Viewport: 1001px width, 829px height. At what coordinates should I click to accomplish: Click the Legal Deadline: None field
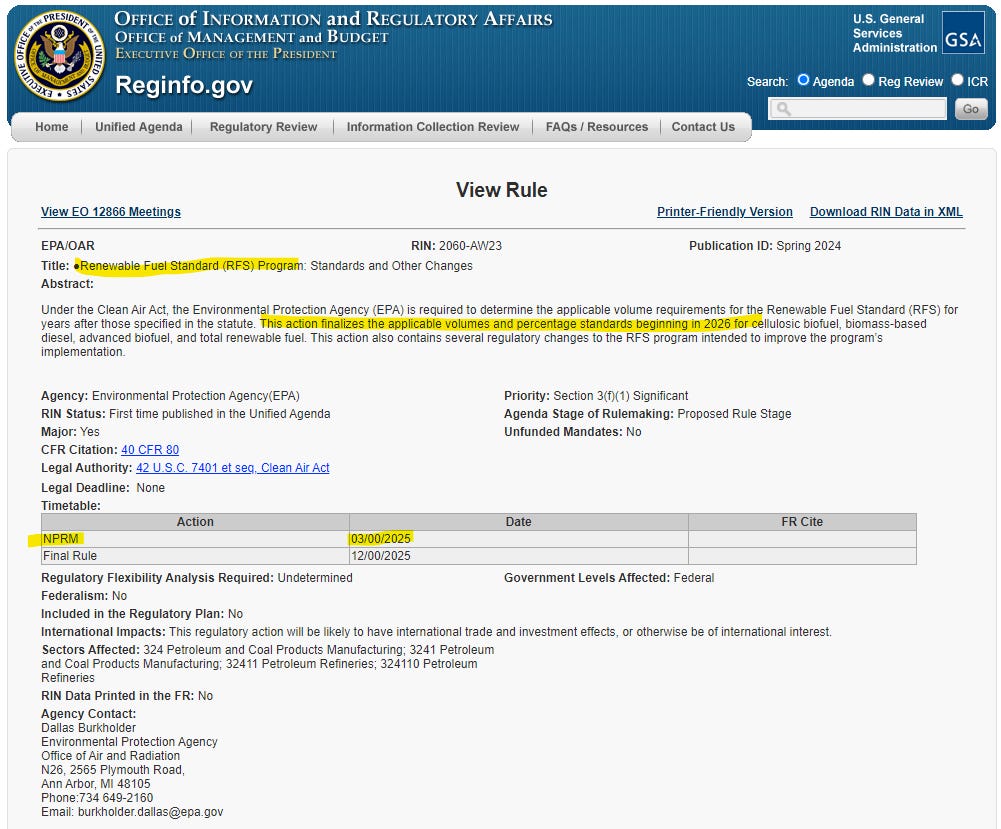pyautogui.click(x=103, y=488)
